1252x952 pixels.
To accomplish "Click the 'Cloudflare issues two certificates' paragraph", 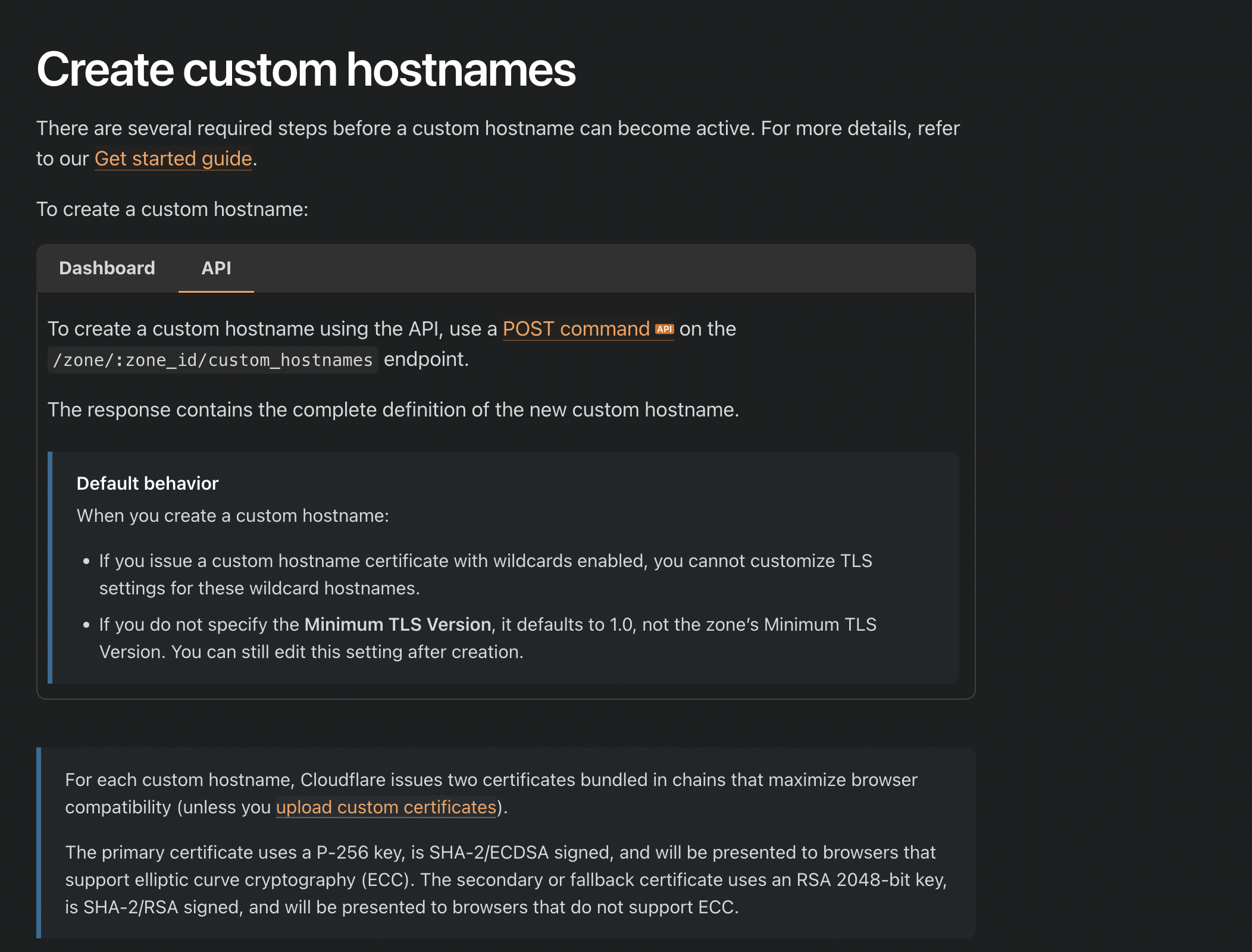I will click(x=491, y=780).
